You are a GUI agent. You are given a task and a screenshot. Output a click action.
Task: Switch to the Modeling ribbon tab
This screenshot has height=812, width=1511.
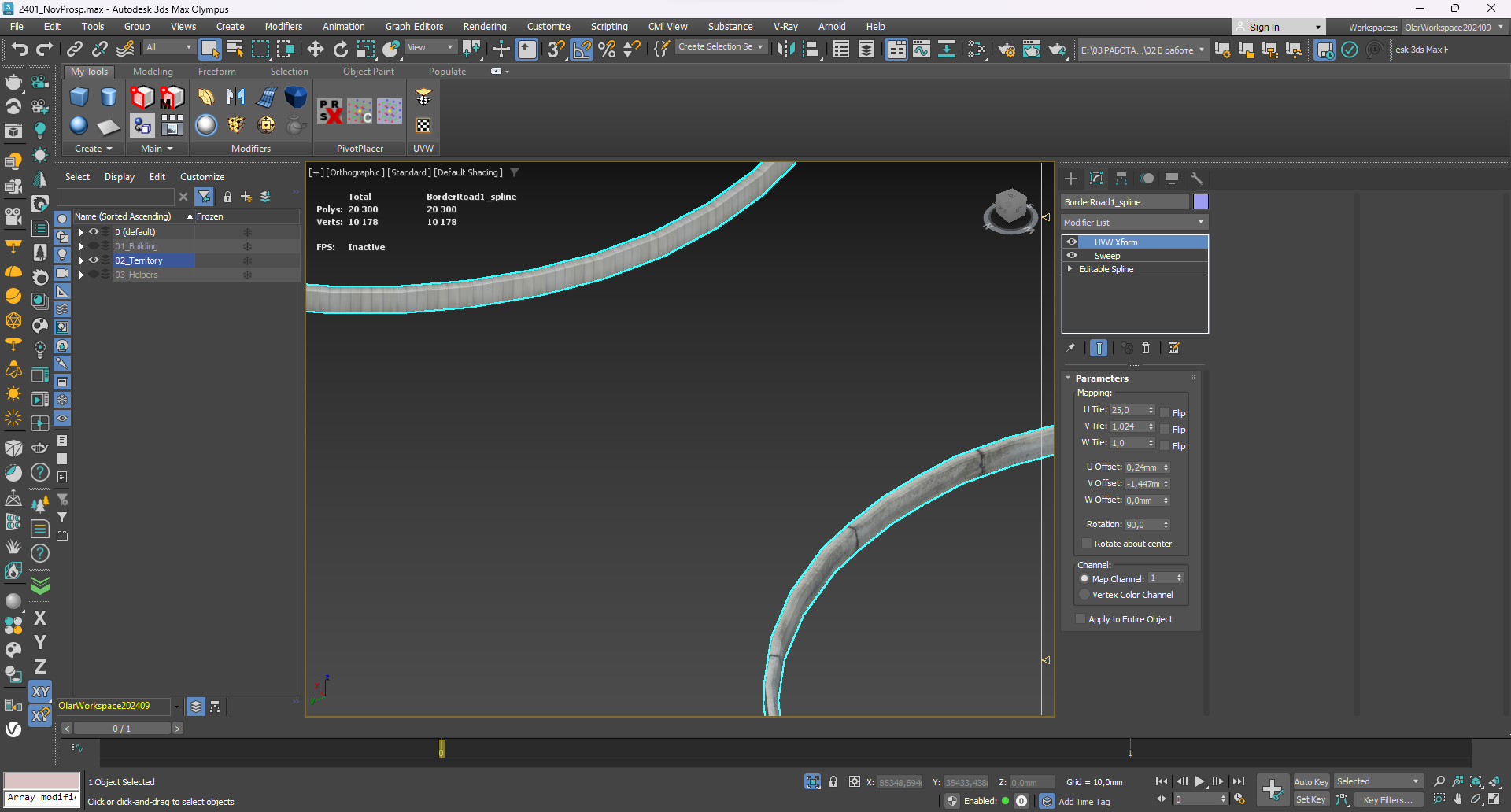153,71
